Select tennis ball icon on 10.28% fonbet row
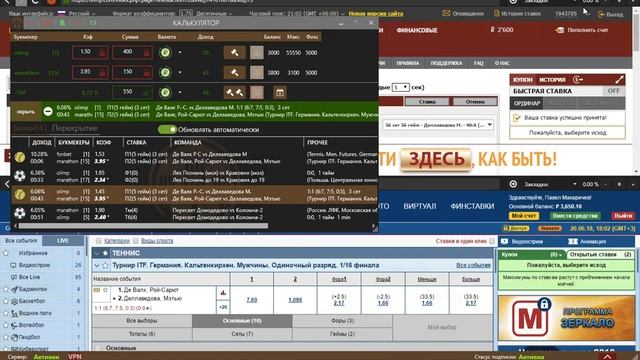The height and width of the screenshot is (360, 640). coord(20,157)
